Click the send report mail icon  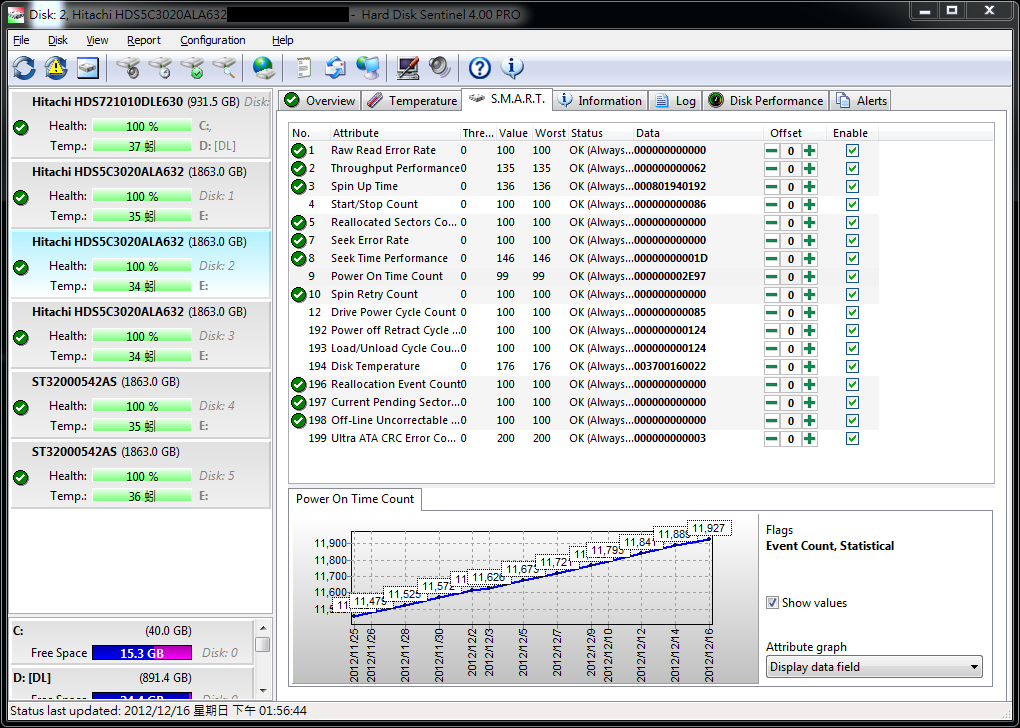(x=335, y=68)
